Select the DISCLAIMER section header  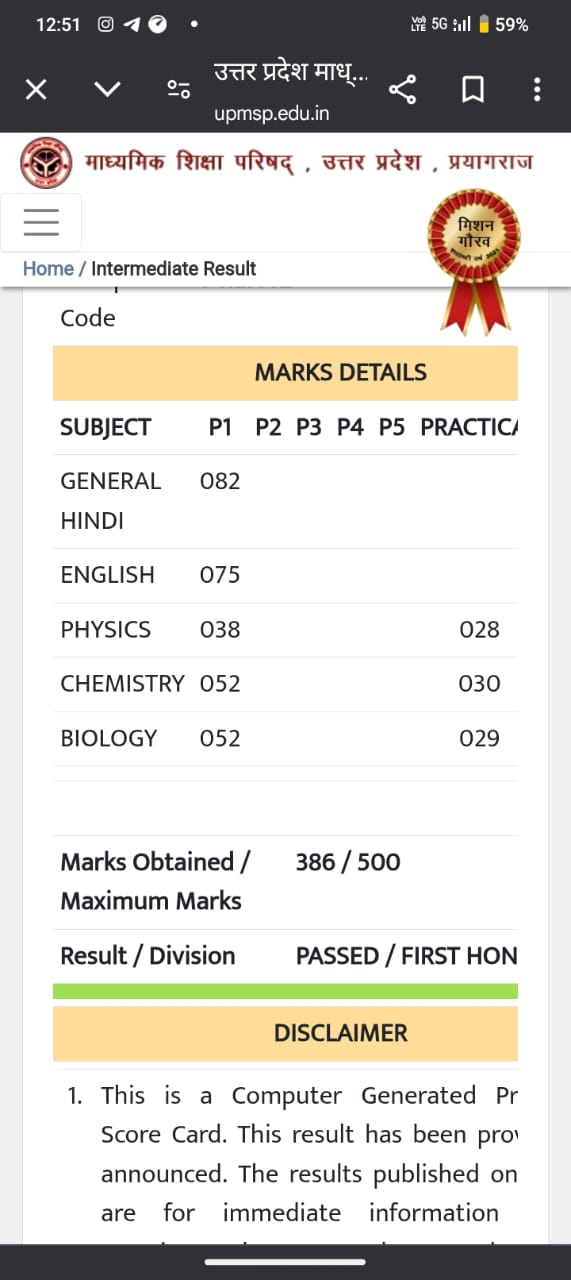[x=285, y=1033]
